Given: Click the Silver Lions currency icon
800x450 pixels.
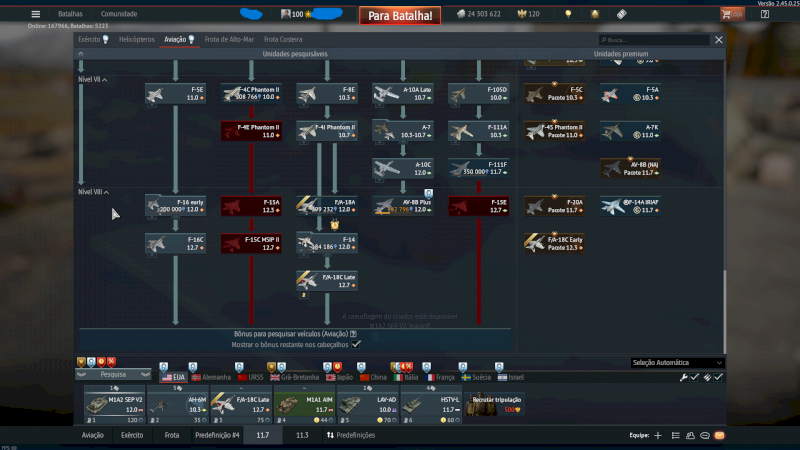Looking at the screenshot, I should [461, 15].
